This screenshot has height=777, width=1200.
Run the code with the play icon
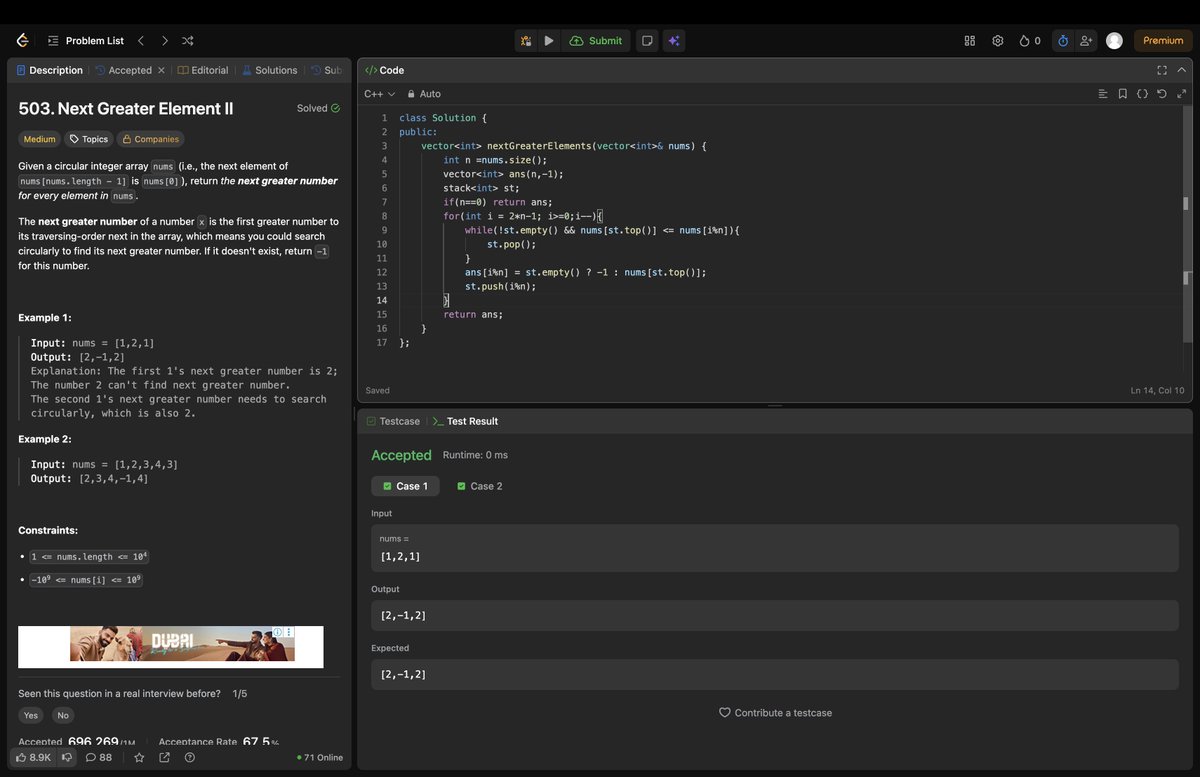pyautogui.click(x=549, y=40)
